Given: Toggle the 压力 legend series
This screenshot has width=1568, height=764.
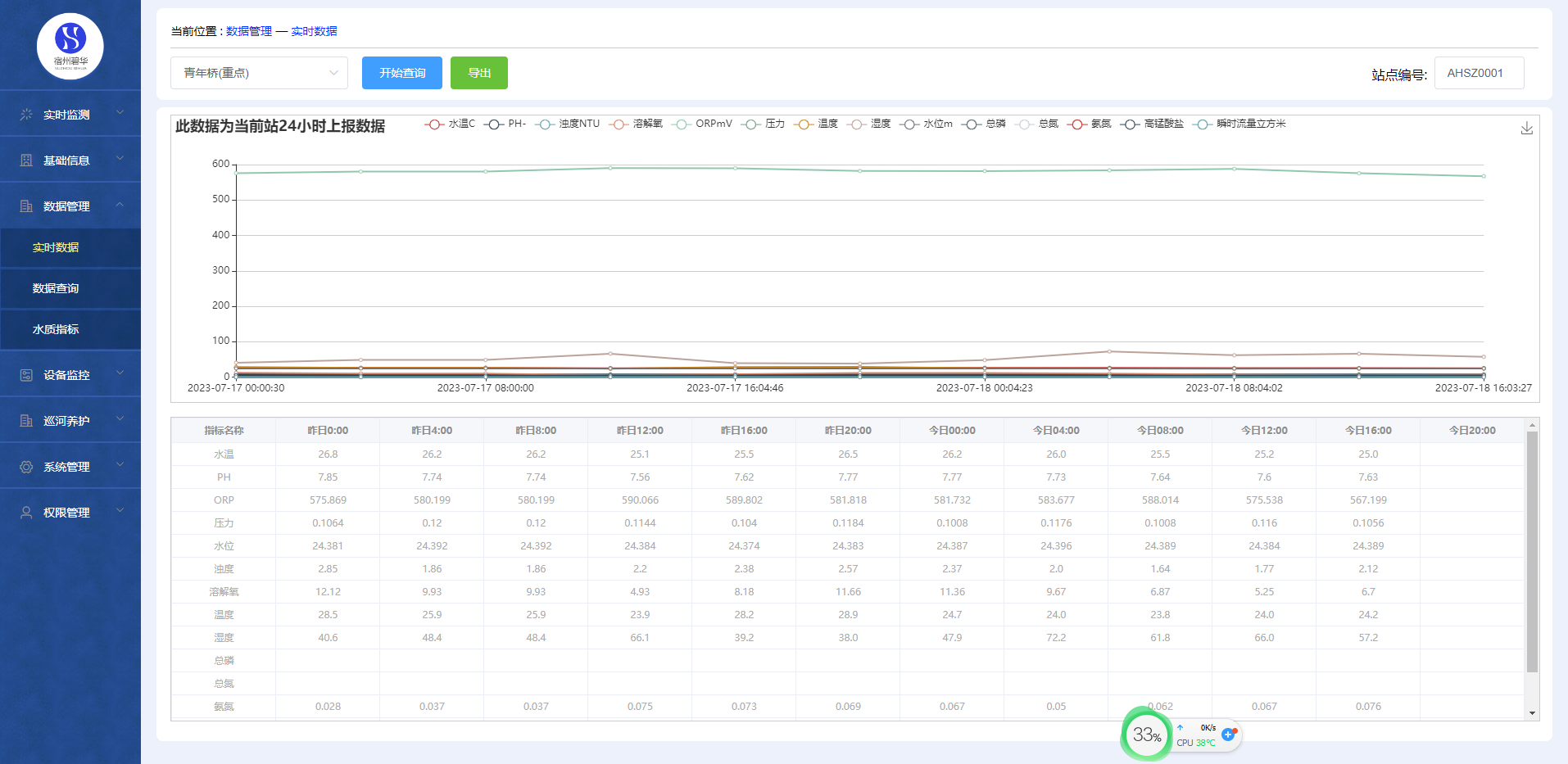Looking at the screenshot, I should [763, 124].
